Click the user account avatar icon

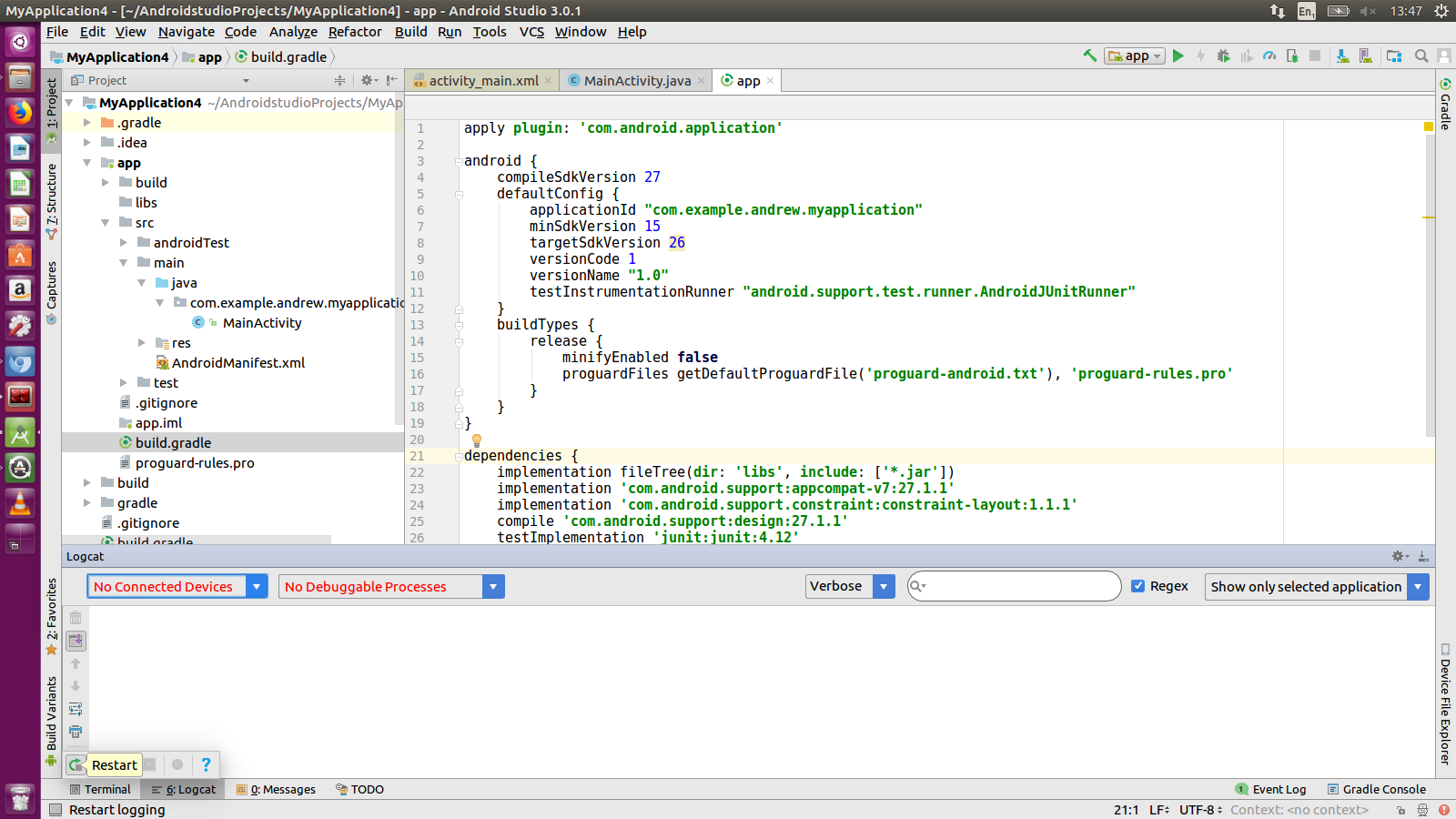tap(1444, 56)
